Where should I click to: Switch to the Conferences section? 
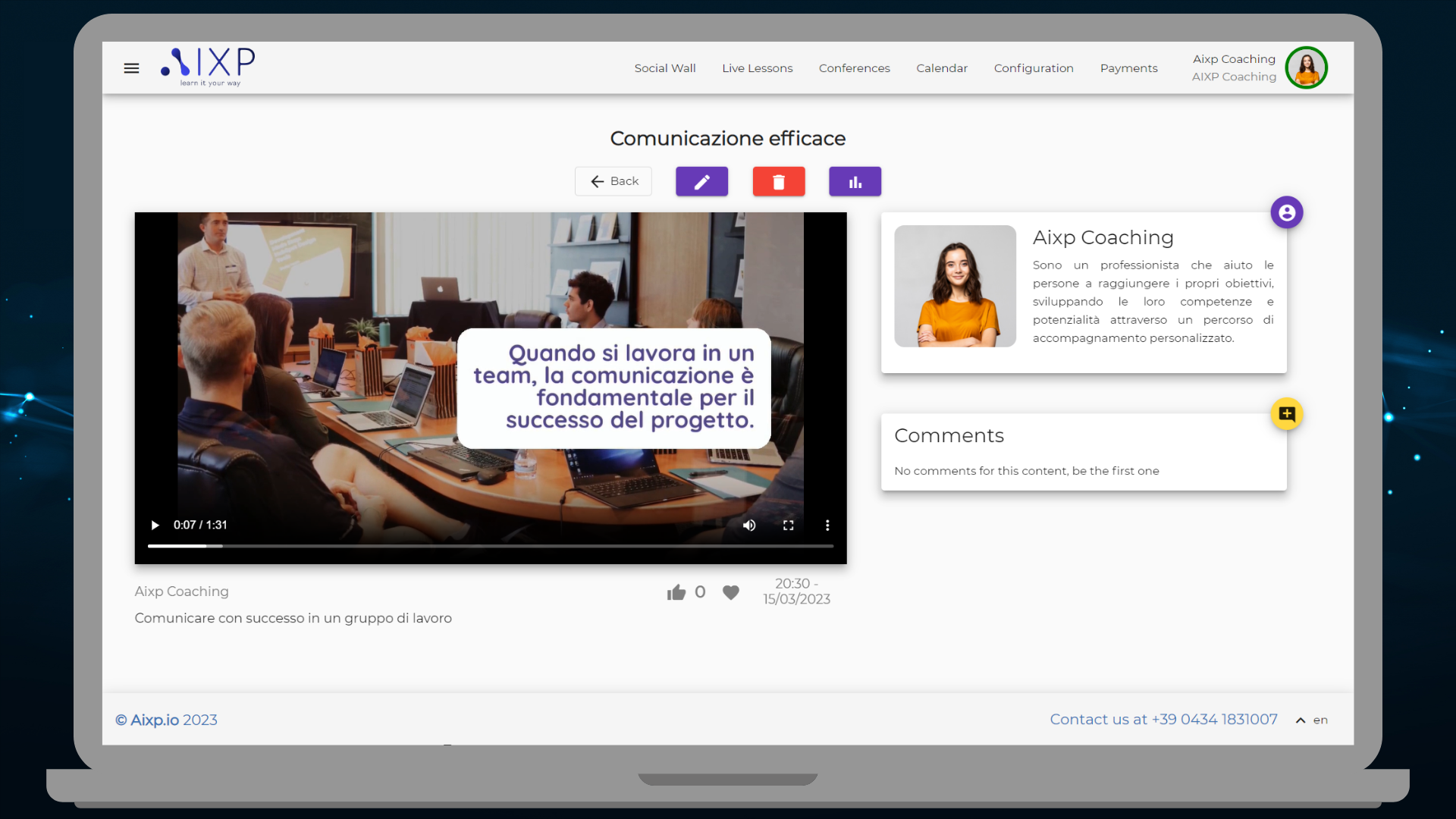pyautogui.click(x=854, y=67)
